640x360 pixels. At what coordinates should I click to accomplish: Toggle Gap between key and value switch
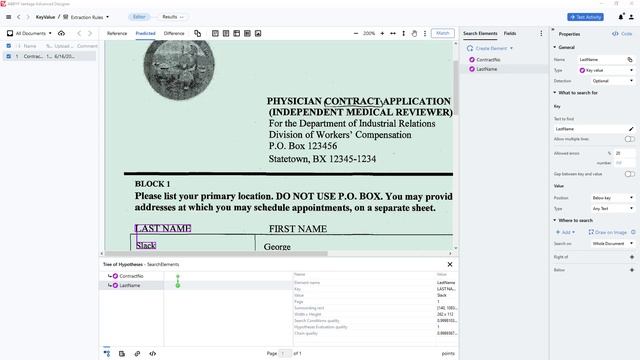[x=630, y=174]
